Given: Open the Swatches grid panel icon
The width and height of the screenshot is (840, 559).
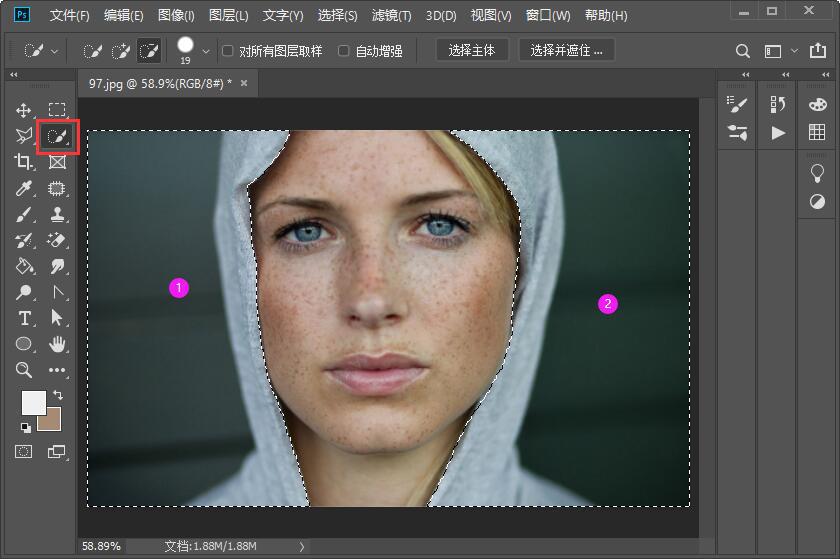Looking at the screenshot, I should pos(817,133).
